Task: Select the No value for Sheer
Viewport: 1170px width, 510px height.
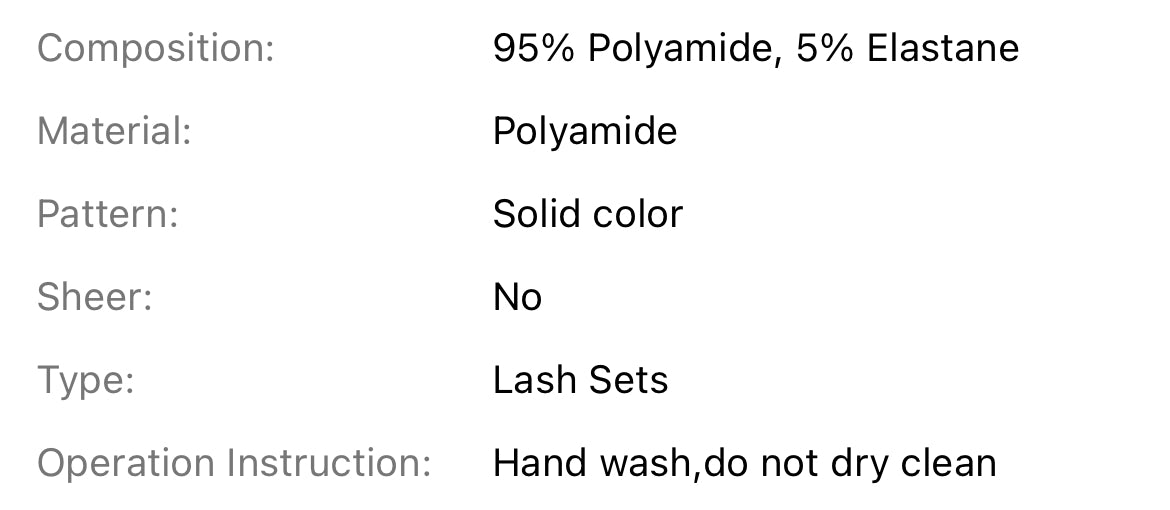Action: [x=517, y=297]
